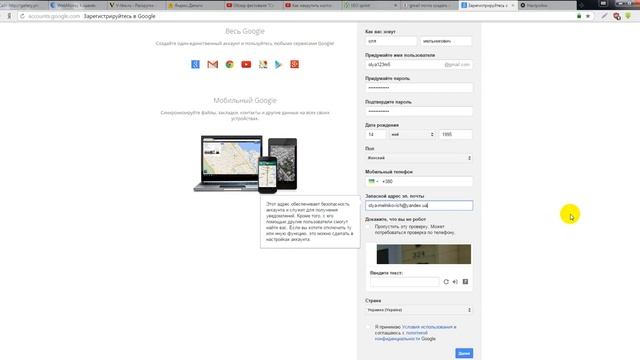Click the Google+ red icon

pyautogui.click(x=294, y=64)
